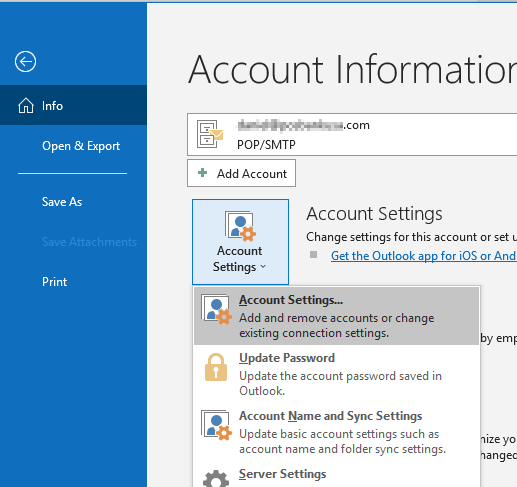The width and height of the screenshot is (517, 487).
Task: Click 'Update the account password saved' description
Action: click(340, 383)
